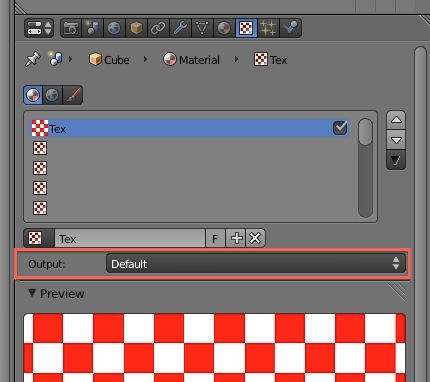This screenshot has width=430, height=382.
Task: Open the editor type selector button
Action: click(x=39, y=28)
